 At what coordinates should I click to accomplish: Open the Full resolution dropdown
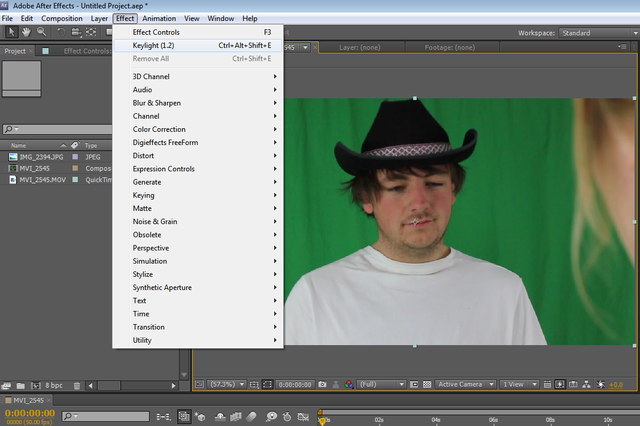(381, 384)
